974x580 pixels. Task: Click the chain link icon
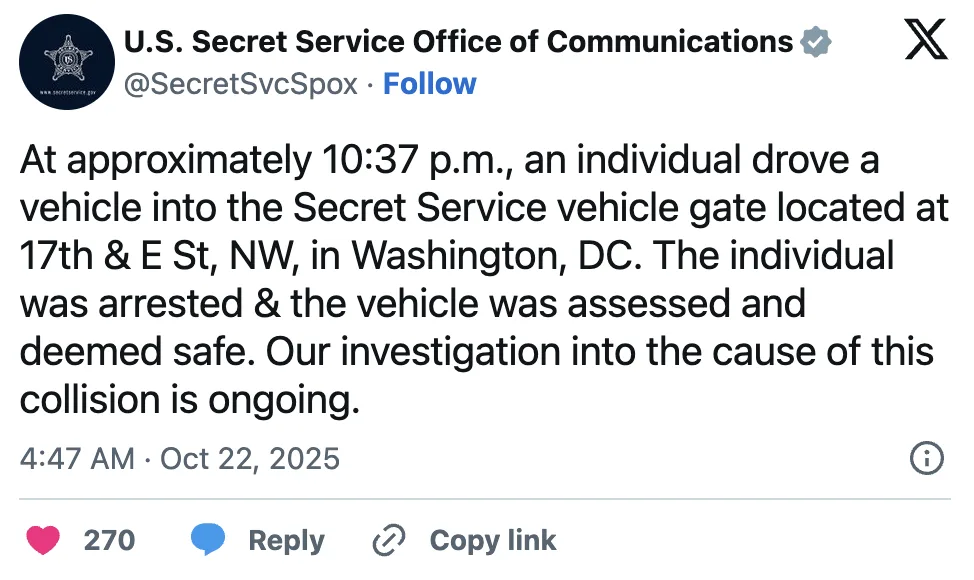point(387,541)
